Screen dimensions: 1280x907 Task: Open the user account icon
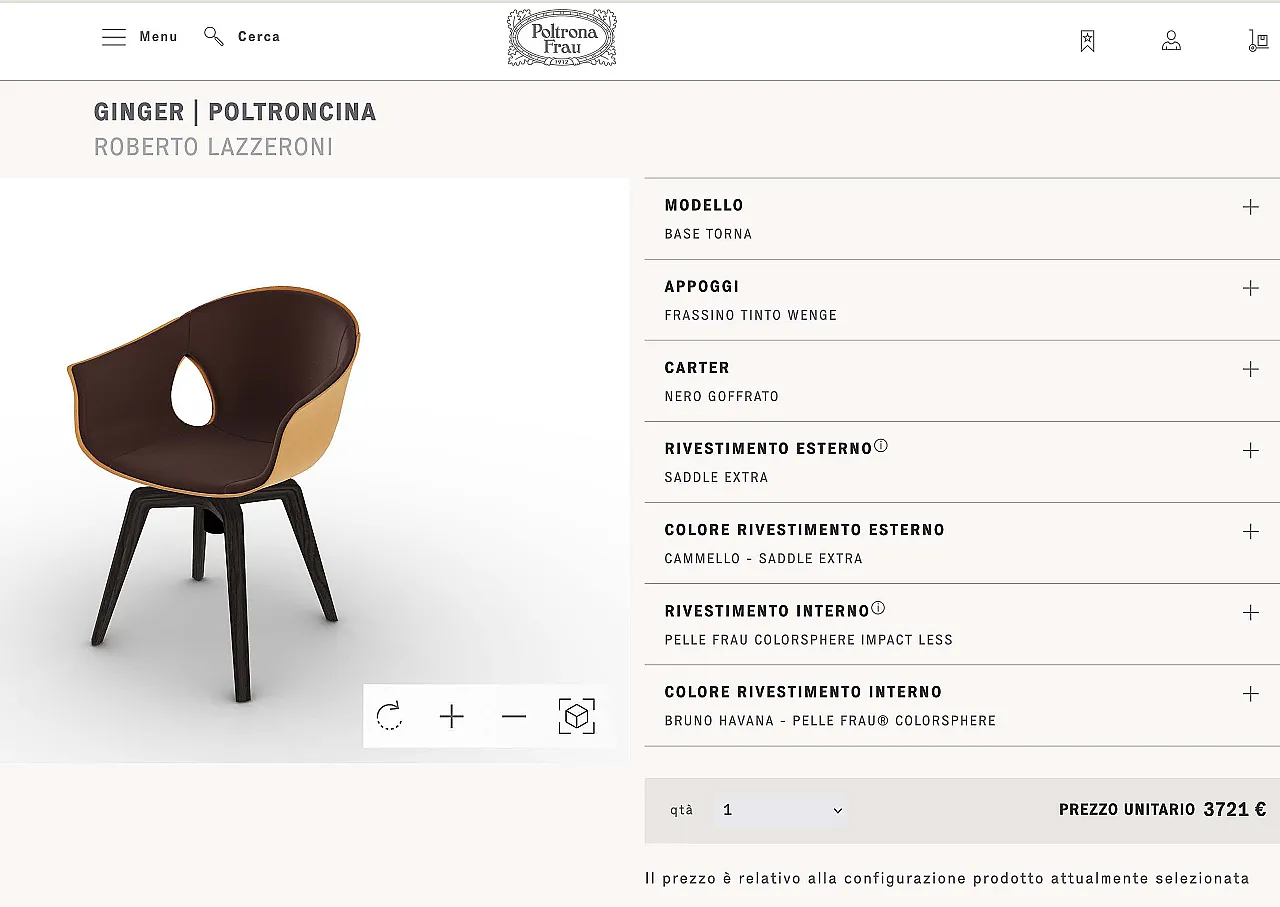[x=1171, y=41]
